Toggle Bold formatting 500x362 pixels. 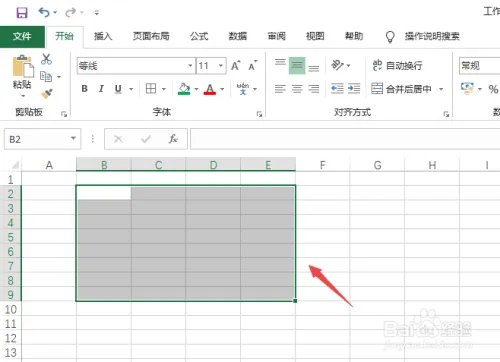click(x=85, y=89)
